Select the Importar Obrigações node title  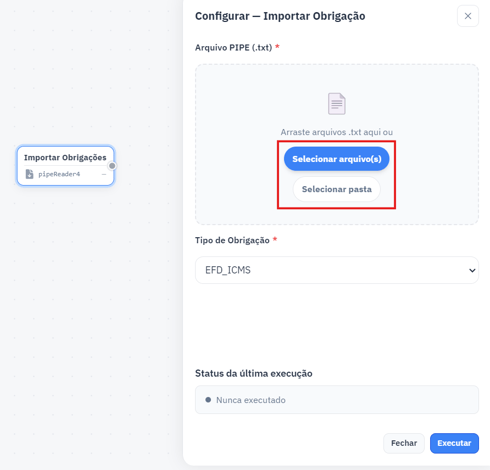[x=65, y=157]
